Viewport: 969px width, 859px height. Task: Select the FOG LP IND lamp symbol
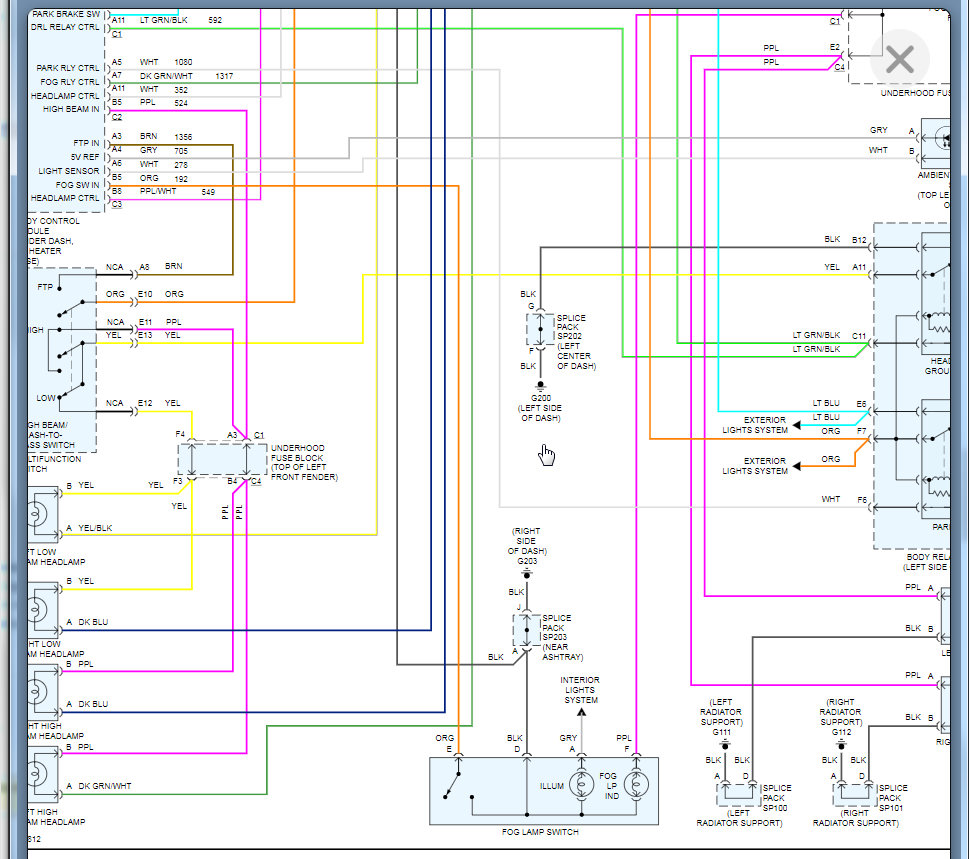pos(636,785)
